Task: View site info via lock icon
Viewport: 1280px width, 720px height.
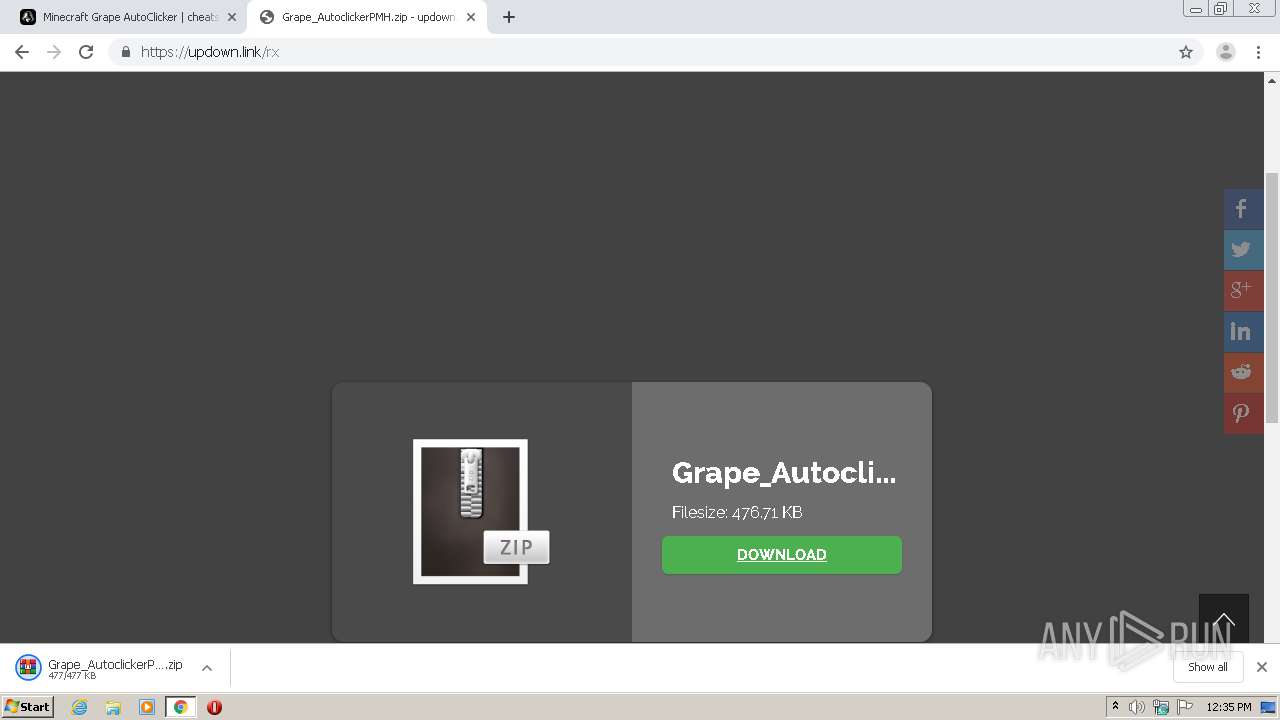Action: point(125,52)
